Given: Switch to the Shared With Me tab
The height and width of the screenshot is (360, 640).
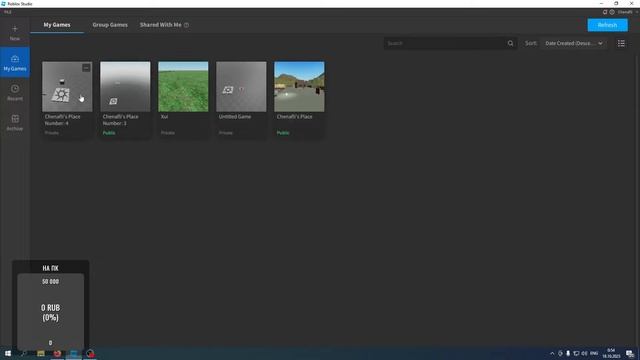Looking at the screenshot, I should point(160,25).
